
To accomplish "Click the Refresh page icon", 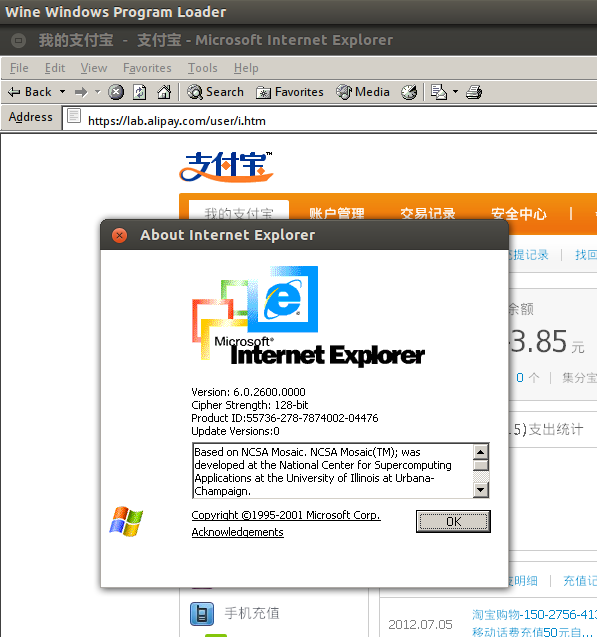I will (x=140, y=92).
